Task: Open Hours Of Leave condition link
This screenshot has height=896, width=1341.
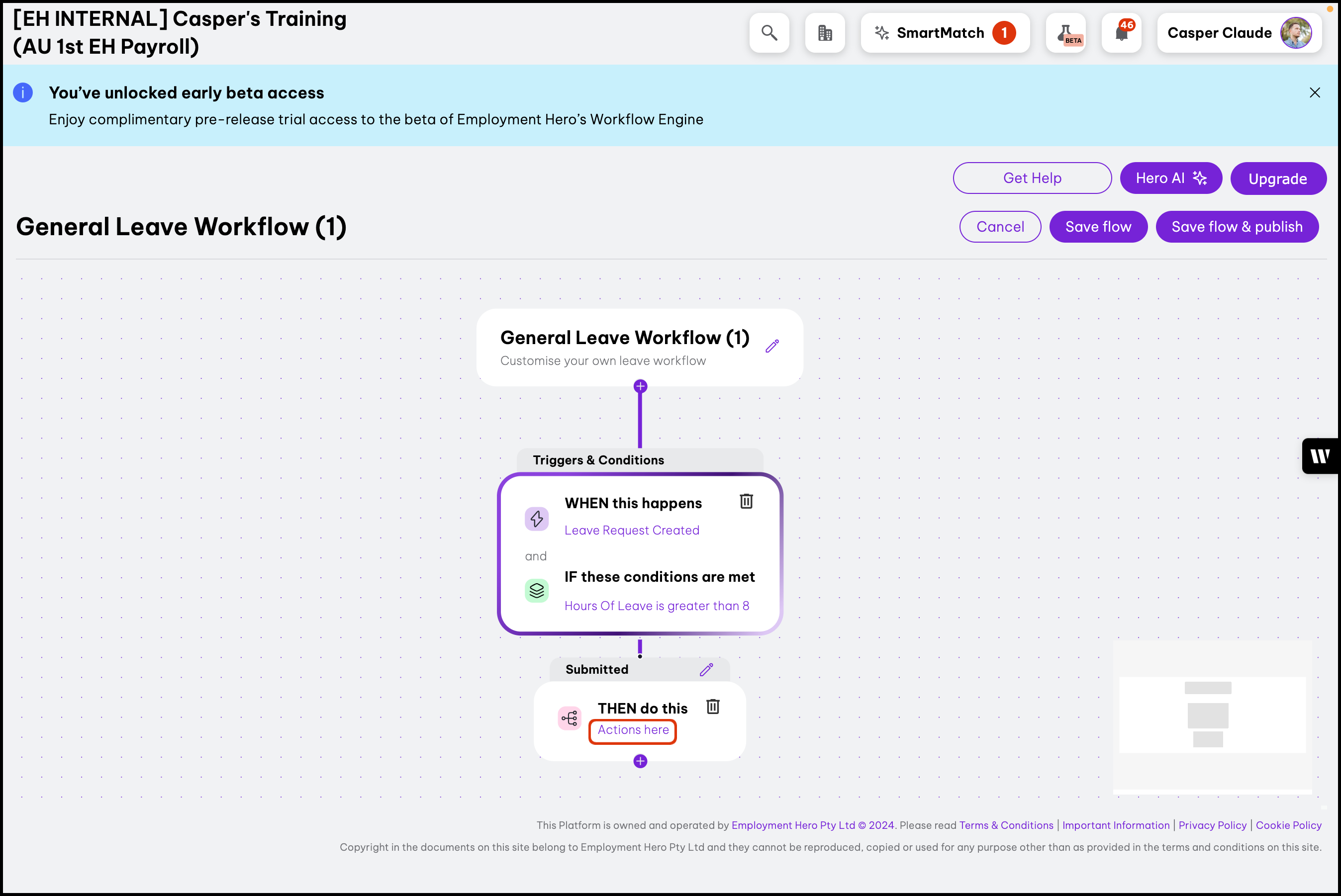Action: click(656, 606)
